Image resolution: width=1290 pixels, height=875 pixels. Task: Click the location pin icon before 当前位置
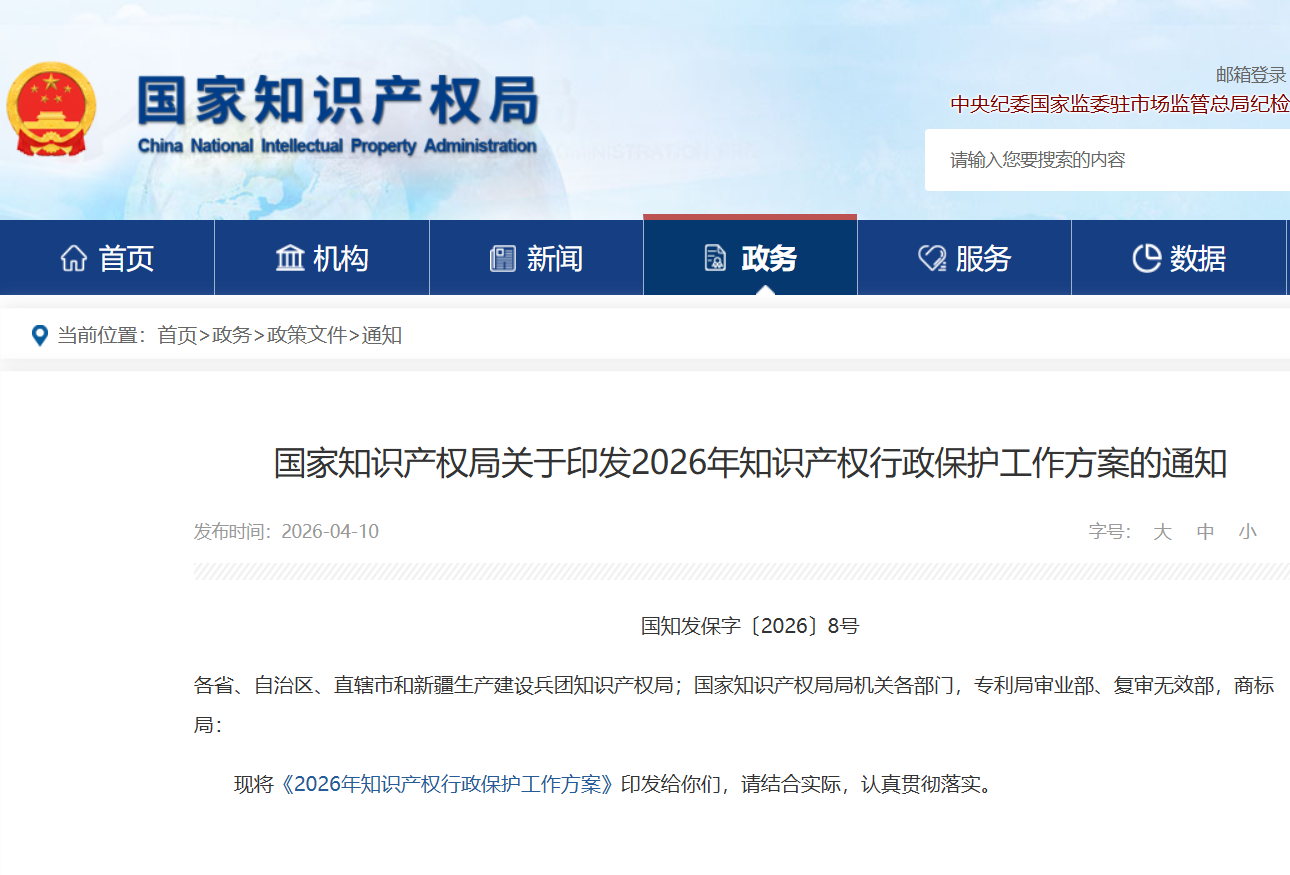pos(40,336)
